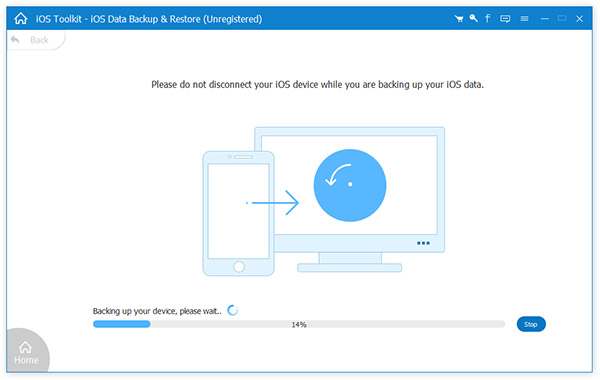600x380 pixels.
Task: Click the phone illustration
Action: [x=238, y=214]
